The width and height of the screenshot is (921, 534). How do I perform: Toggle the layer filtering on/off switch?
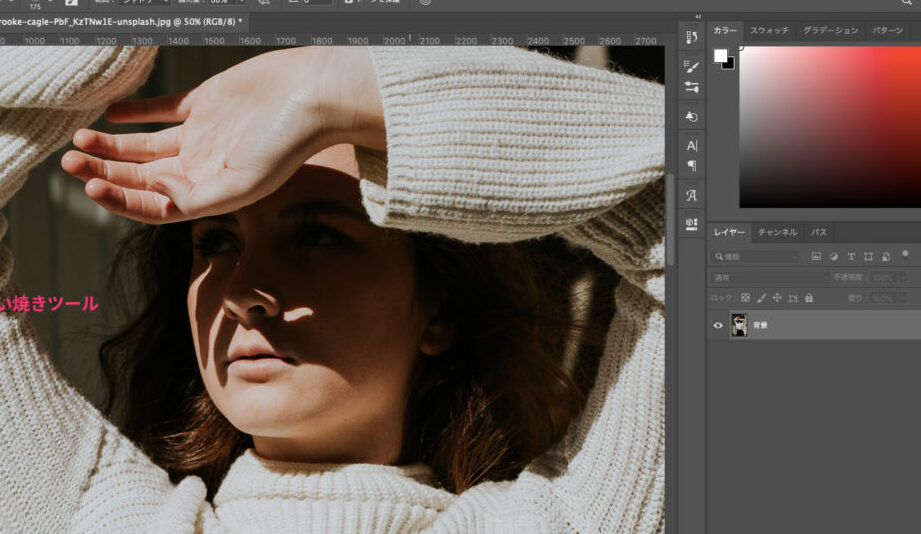pyautogui.click(x=905, y=254)
